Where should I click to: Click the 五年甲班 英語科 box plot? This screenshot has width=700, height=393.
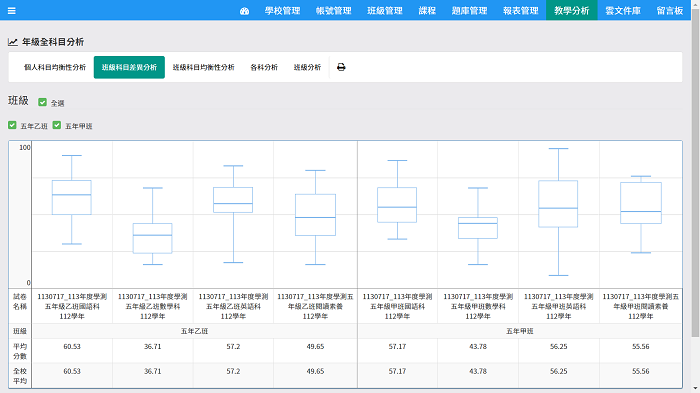pyautogui.click(x=558, y=212)
